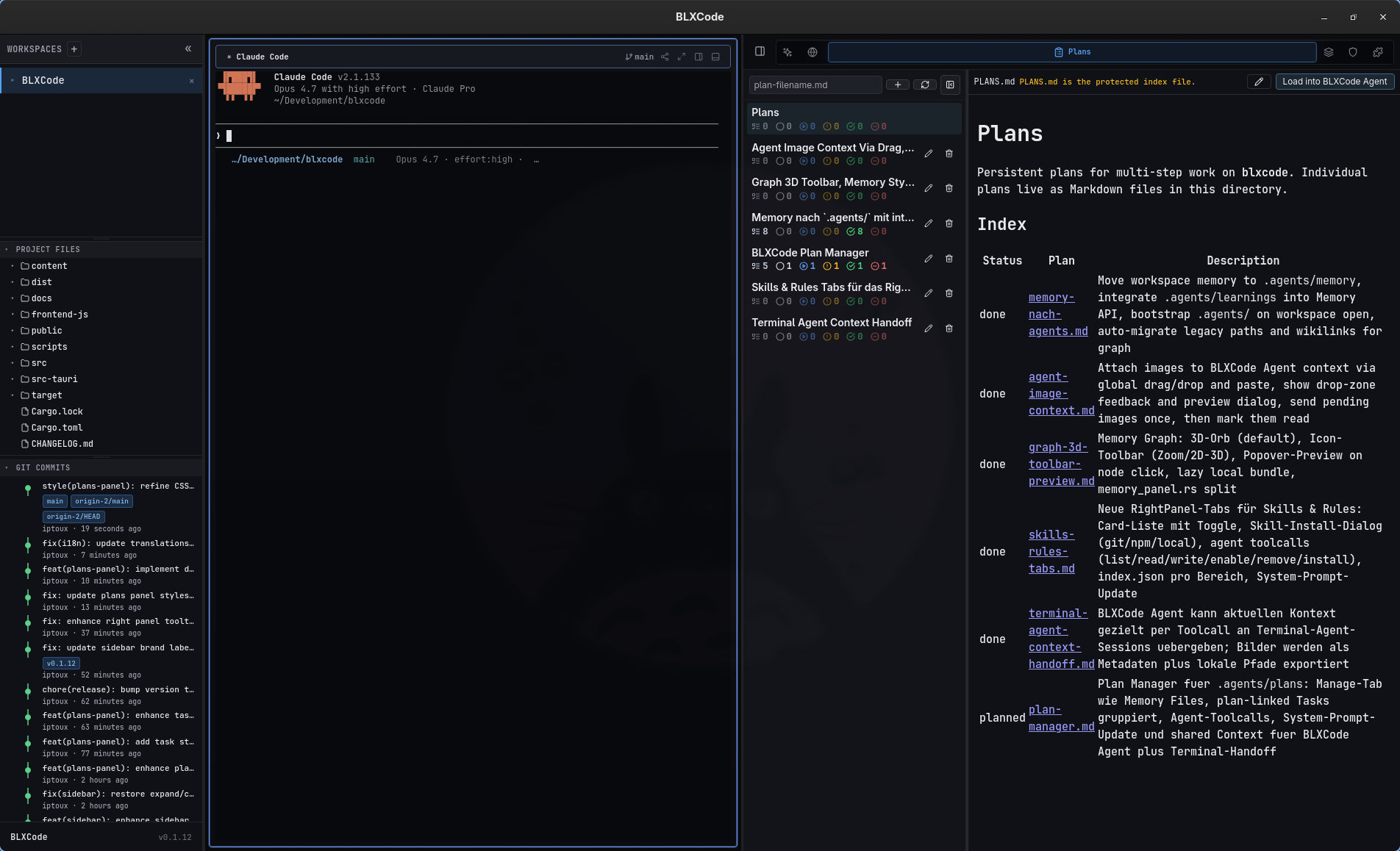The width and height of the screenshot is (1400, 851).
Task: Split the terminal pane horizontally
Action: (x=715, y=57)
